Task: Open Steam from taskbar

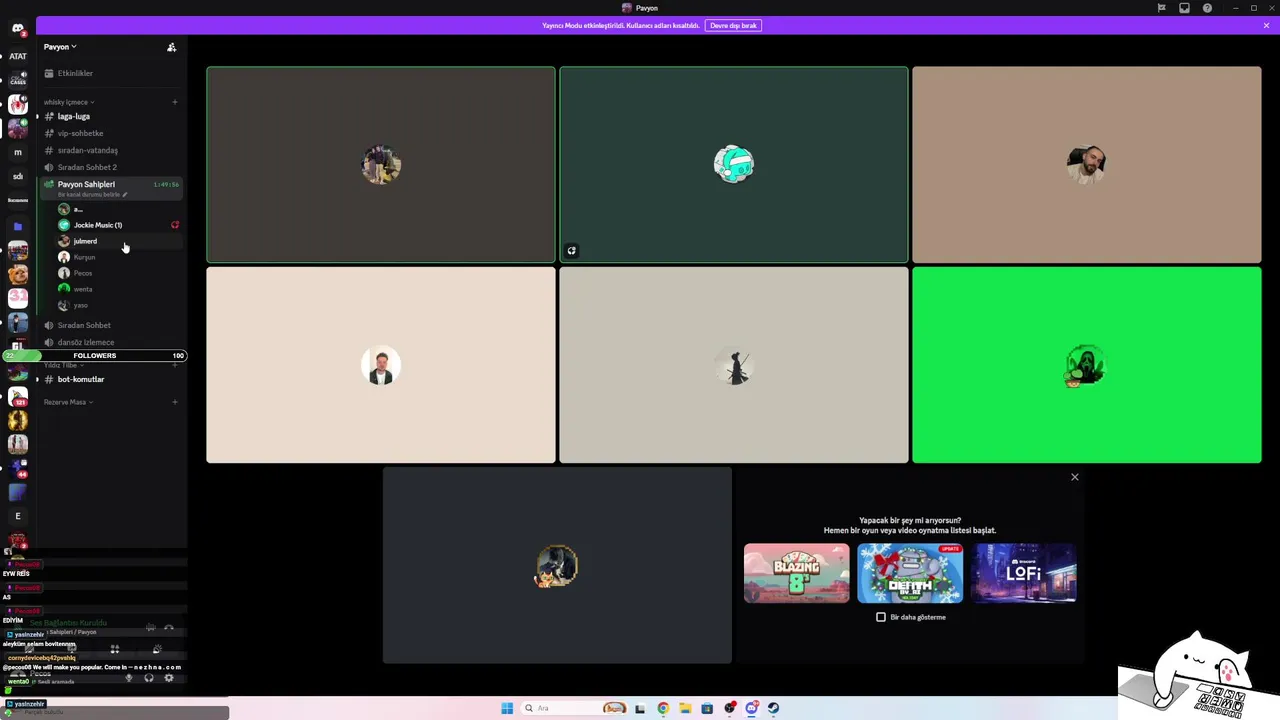Action: (x=773, y=708)
